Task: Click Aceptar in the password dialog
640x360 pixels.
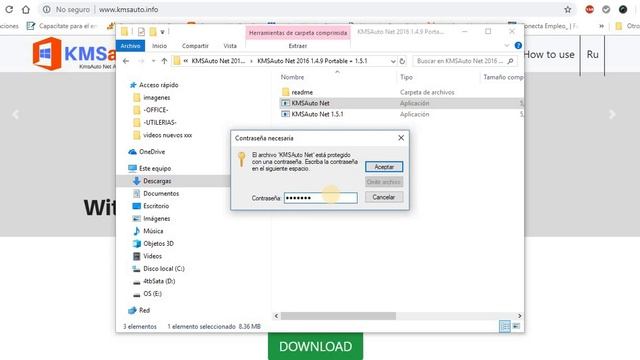Action: 384,167
